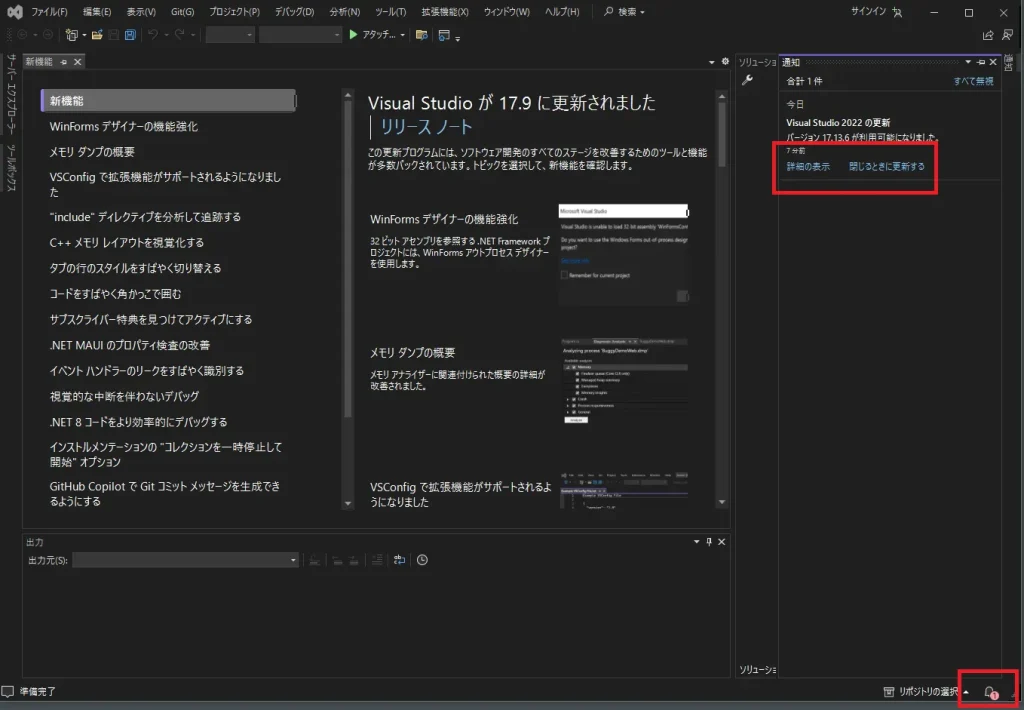The image size is (1024, 710).
Task: Select 視覚的な中断を伴わないデバッグ topic
Action: point(124,396)
